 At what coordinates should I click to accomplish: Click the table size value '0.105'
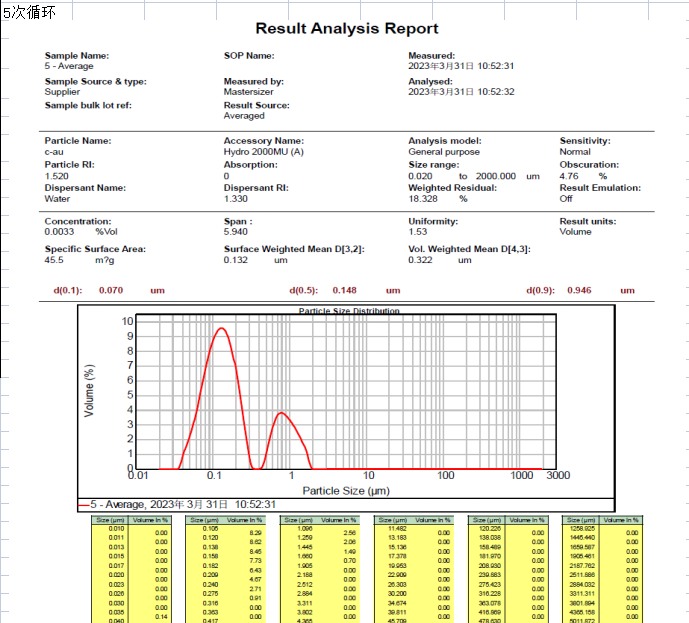(210, 529)
